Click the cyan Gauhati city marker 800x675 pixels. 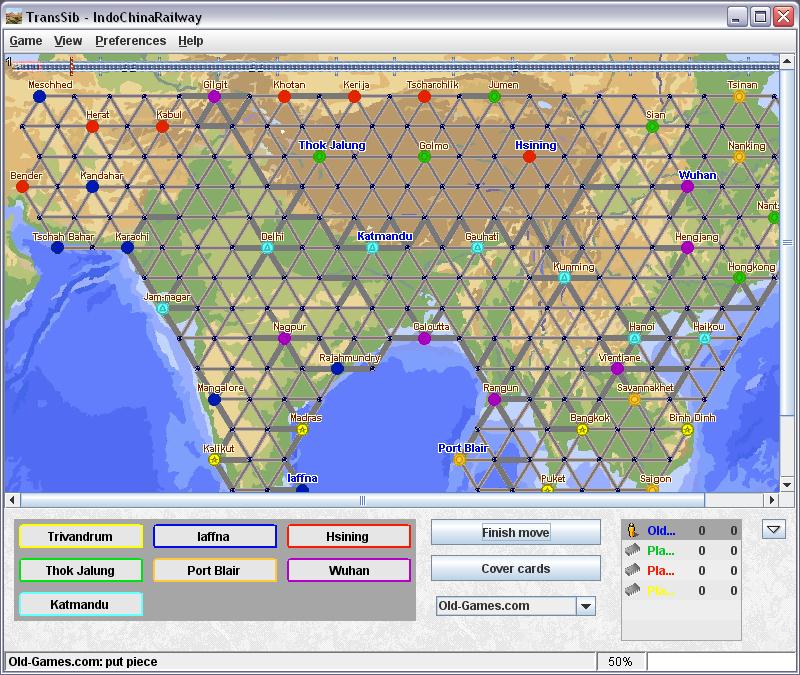[477, 248]
